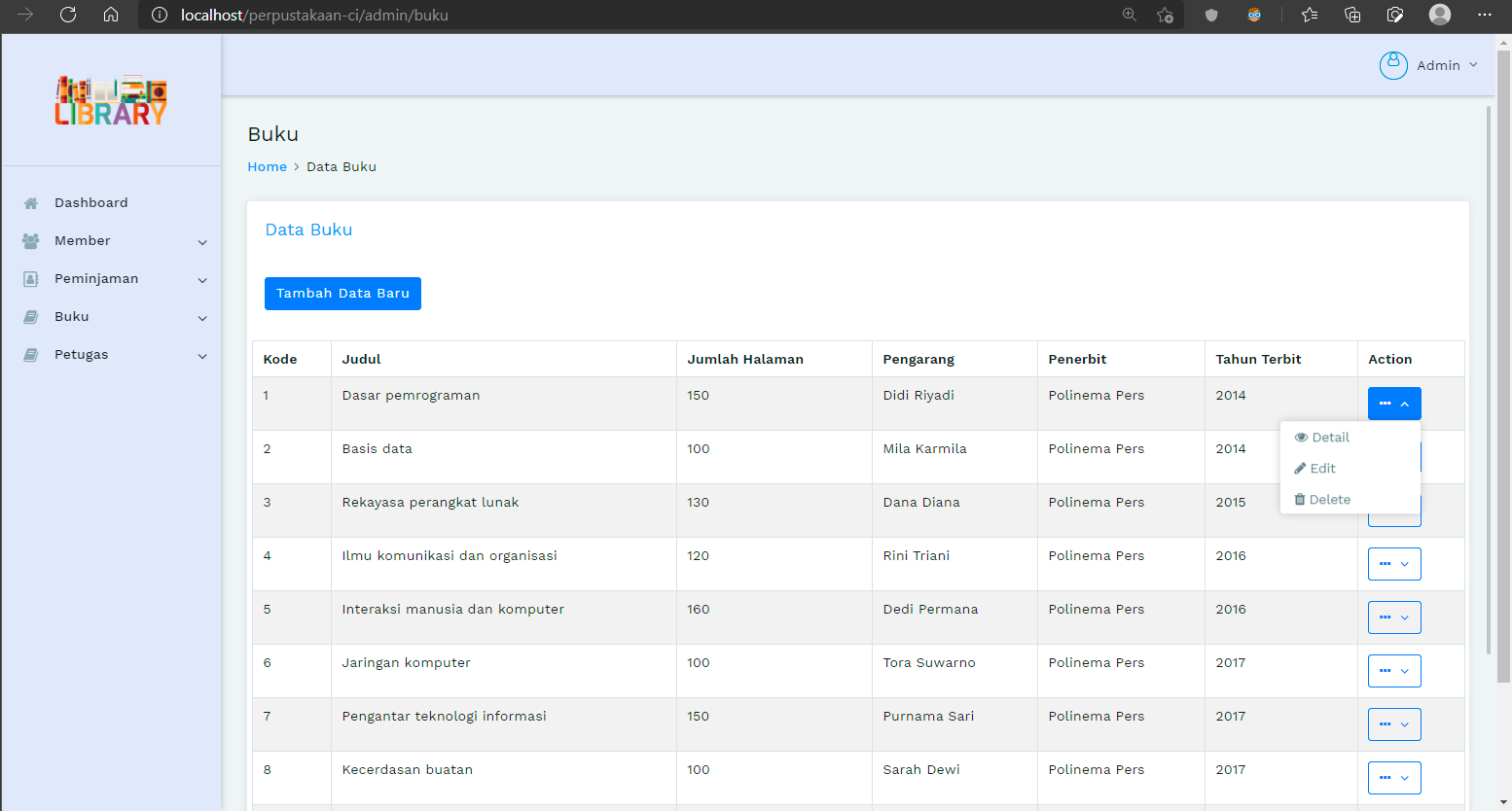This screenshot has height=811, width=1512.
Task: Open action dropdown for Jaringan komputer row
Action: click(x=1393, y=671)
